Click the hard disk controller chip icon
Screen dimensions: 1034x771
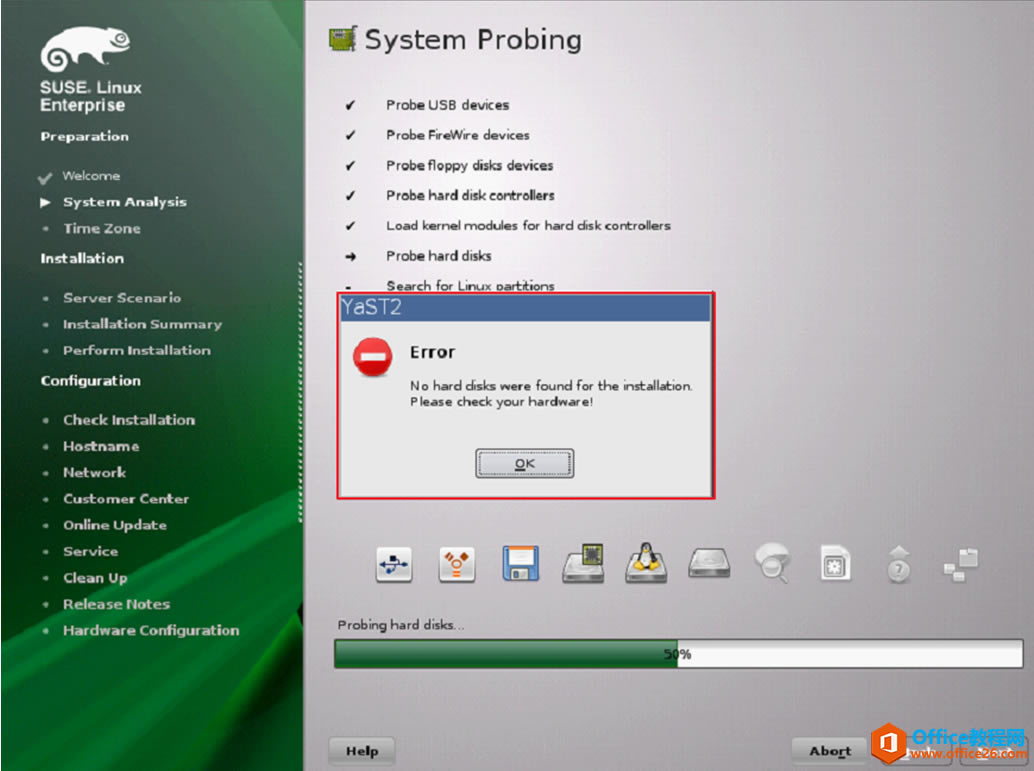click(584, 563)
